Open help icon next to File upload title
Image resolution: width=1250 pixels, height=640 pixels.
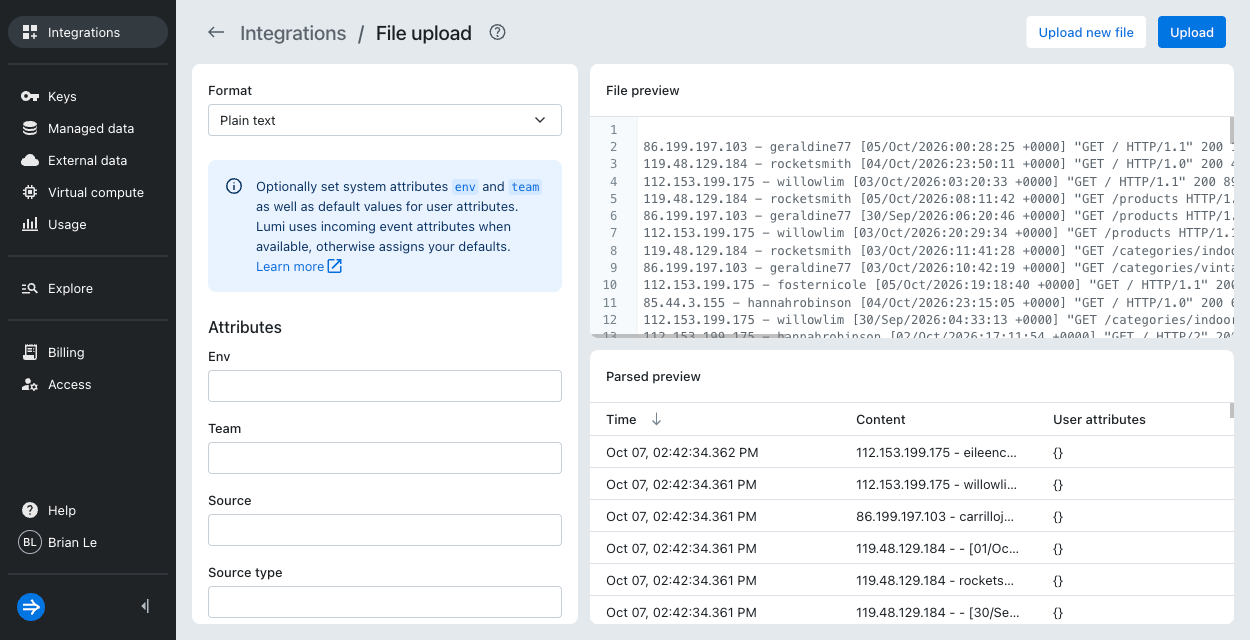coord(497,32)
